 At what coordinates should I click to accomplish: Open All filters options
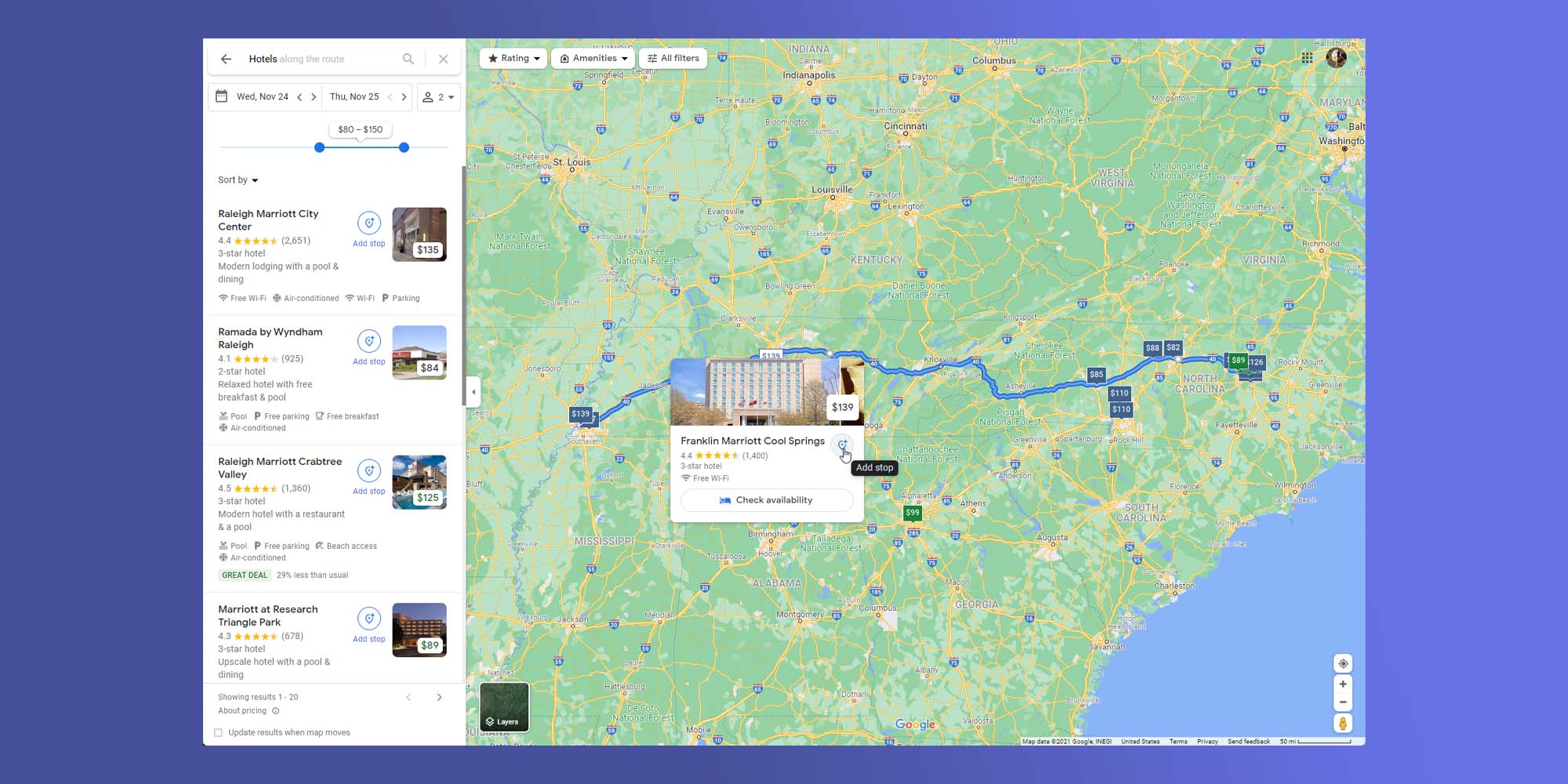tap(673, 57)
